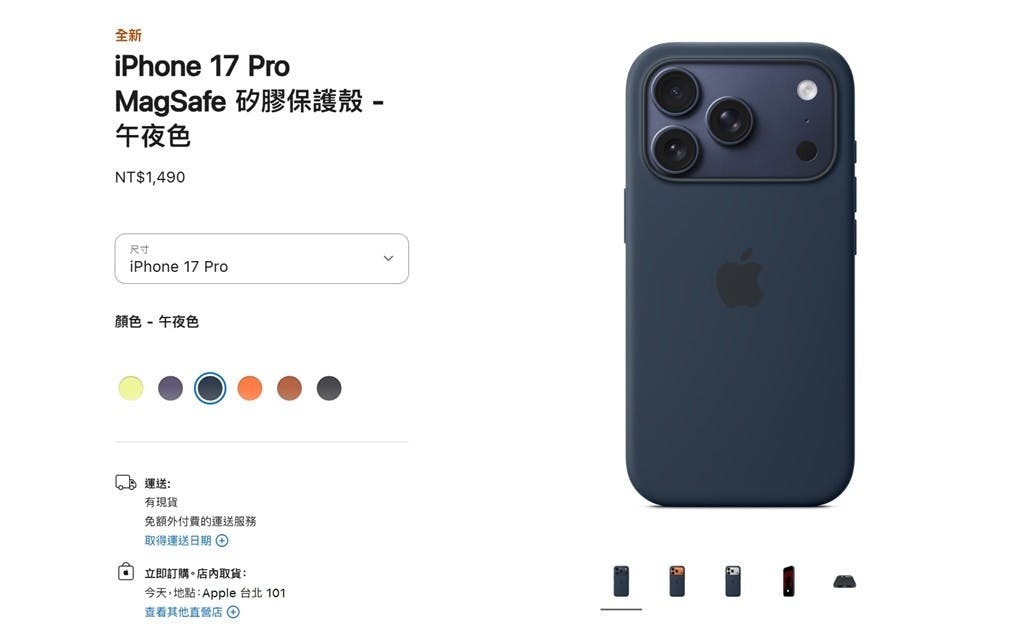This screenshot has height=638, width=1024.
Task: Click the Apple store bag icon
Action: point(125,572)
